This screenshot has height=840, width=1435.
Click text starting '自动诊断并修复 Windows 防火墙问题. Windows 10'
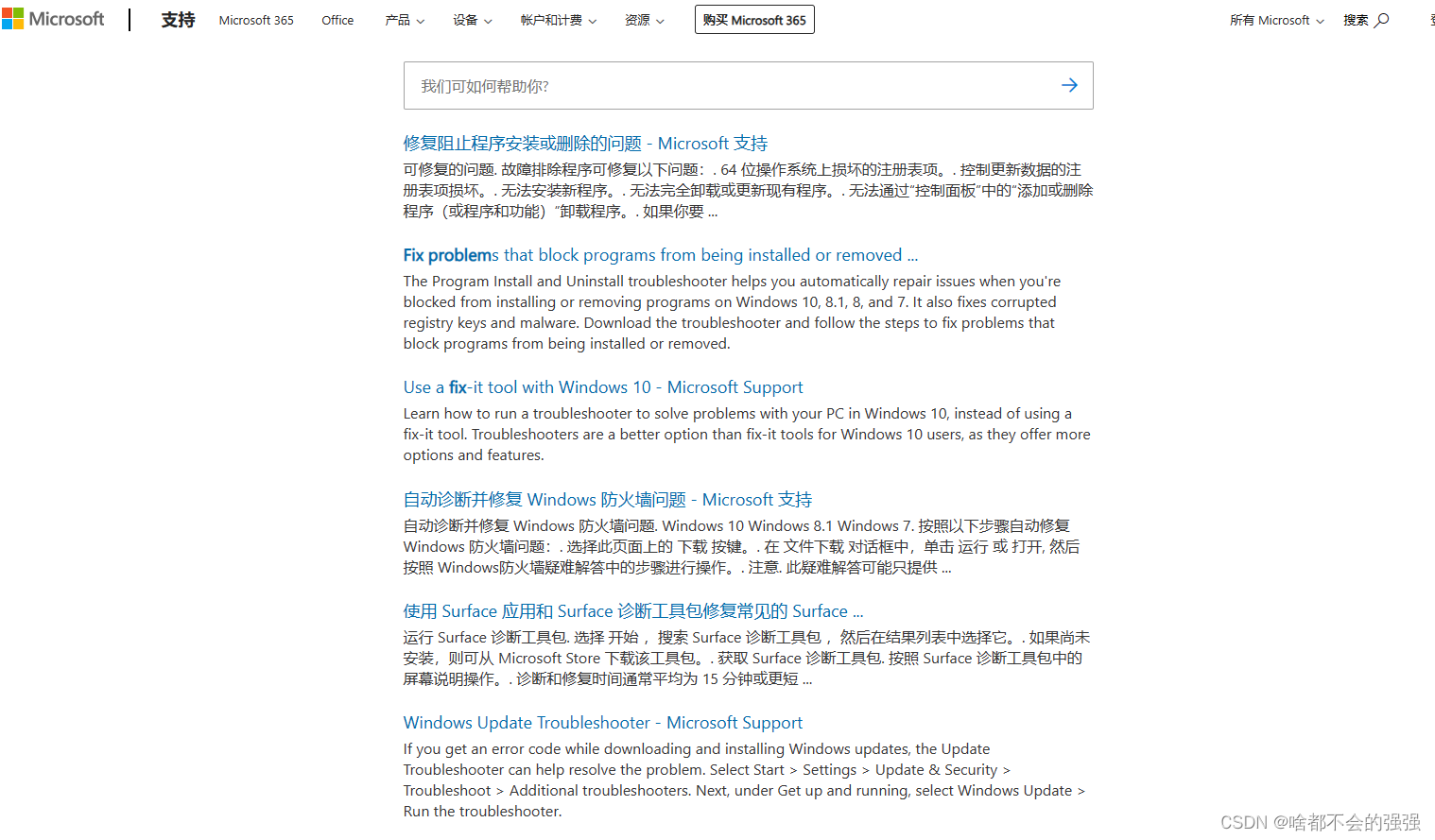(741, 546)
